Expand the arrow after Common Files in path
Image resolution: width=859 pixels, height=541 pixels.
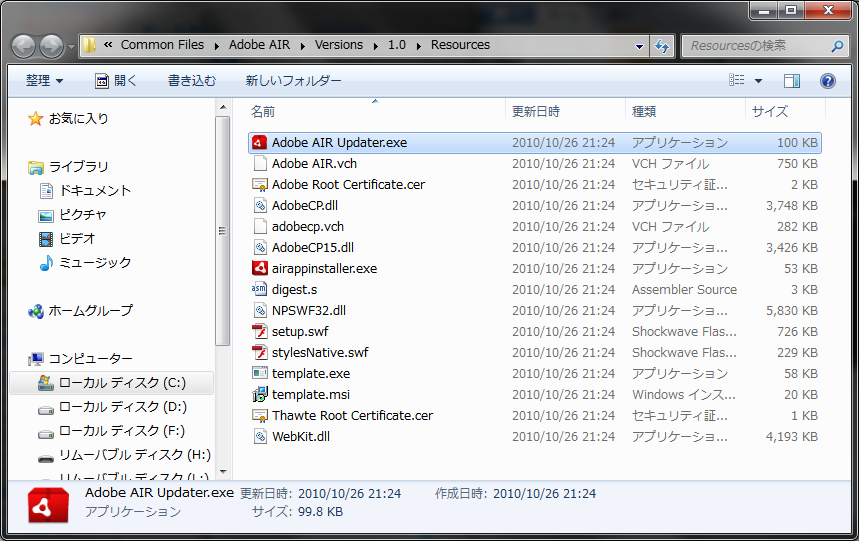pyautogui.click(x=217, y=46)
